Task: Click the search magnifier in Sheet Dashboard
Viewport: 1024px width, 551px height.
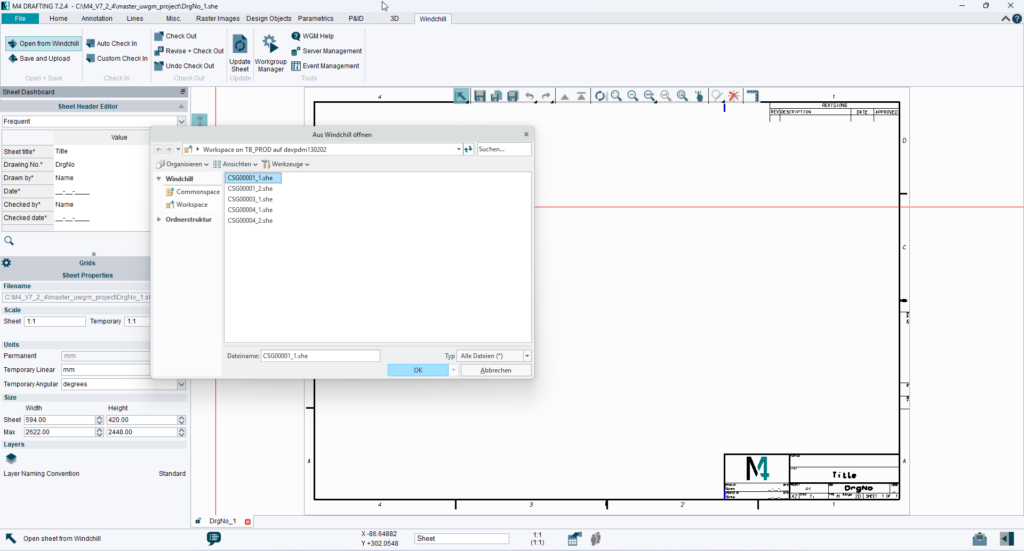Action: tap(9, 241)
